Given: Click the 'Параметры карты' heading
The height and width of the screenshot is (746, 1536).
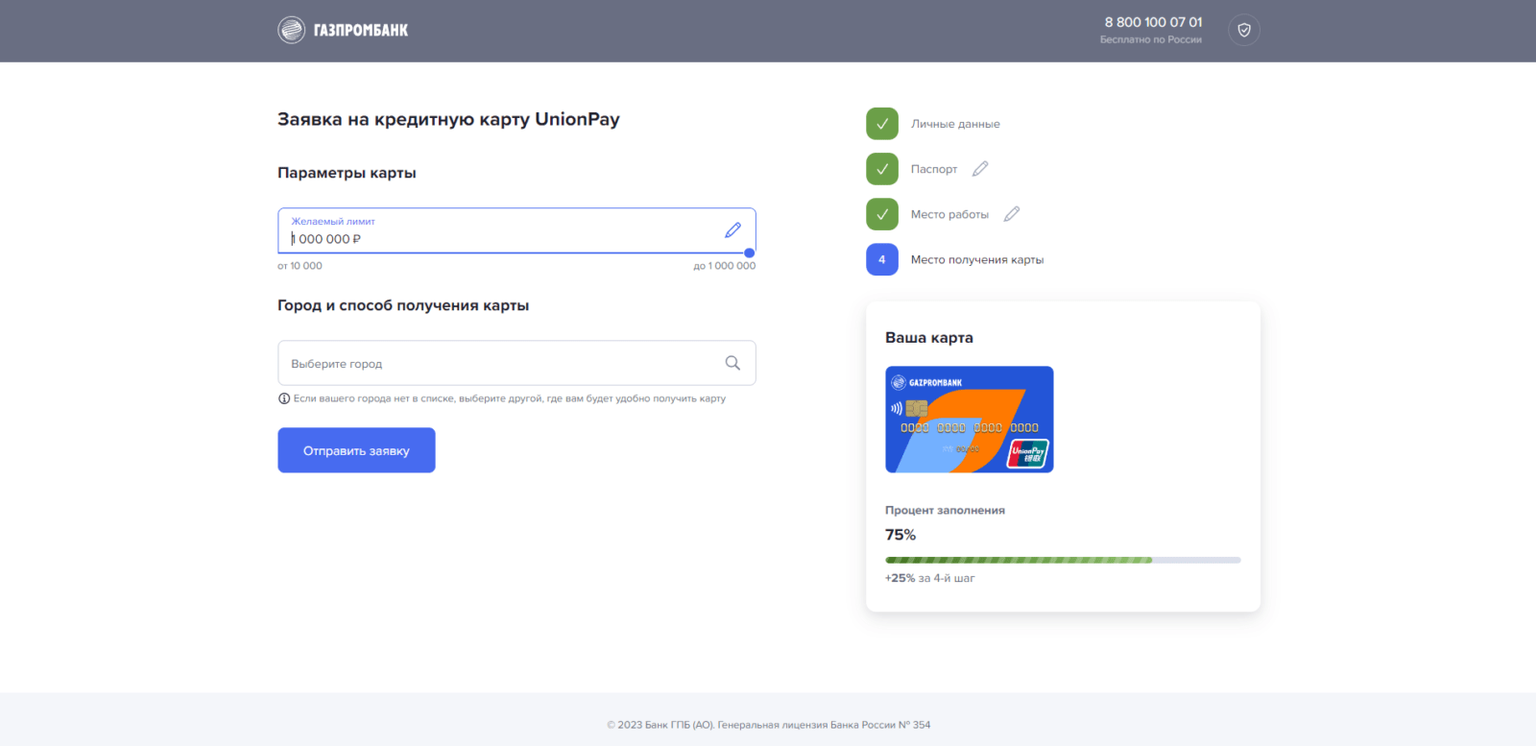Looking at the screenshot, I should [347, 173].
